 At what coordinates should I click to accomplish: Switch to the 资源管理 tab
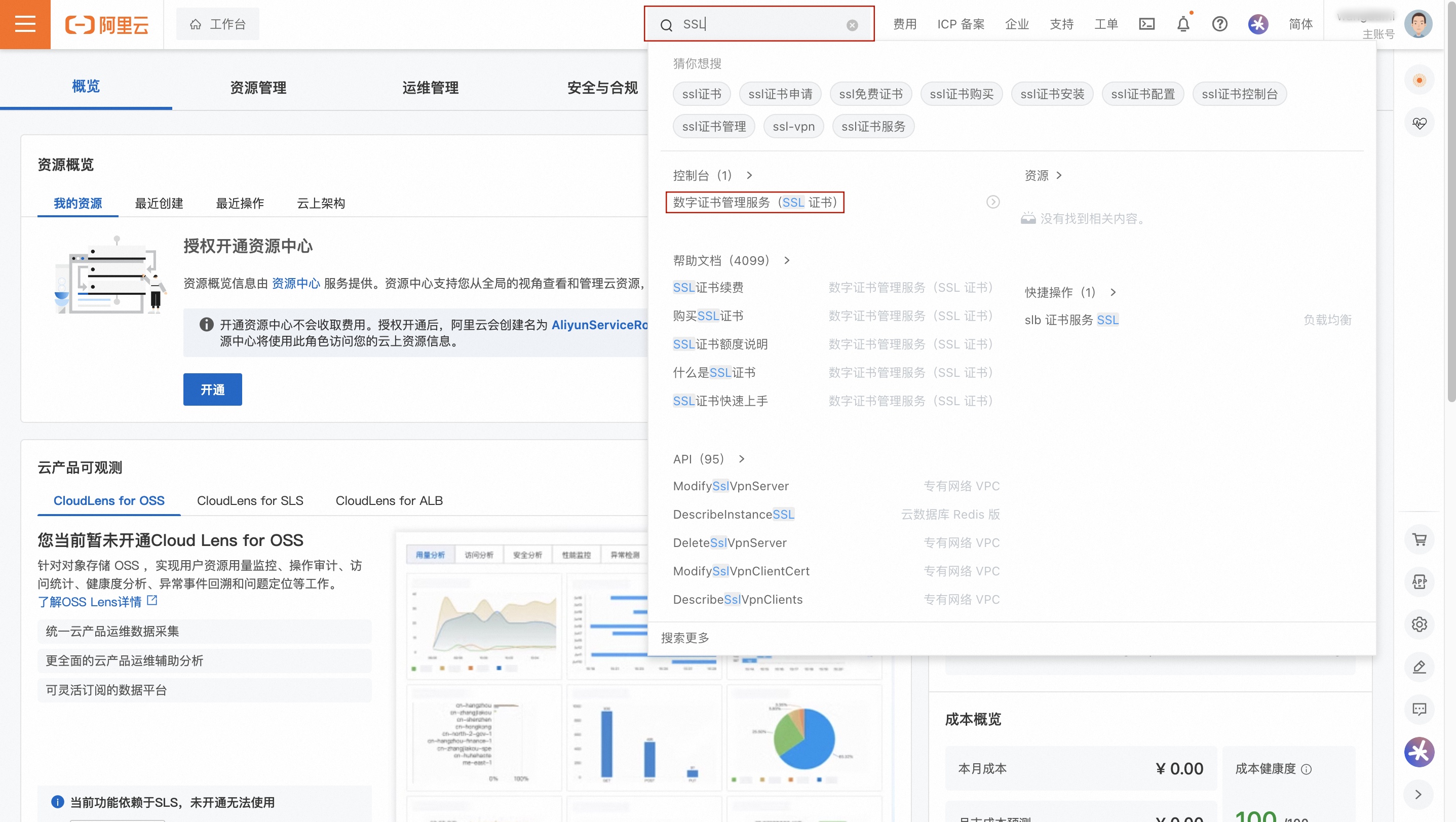(258, 88)
